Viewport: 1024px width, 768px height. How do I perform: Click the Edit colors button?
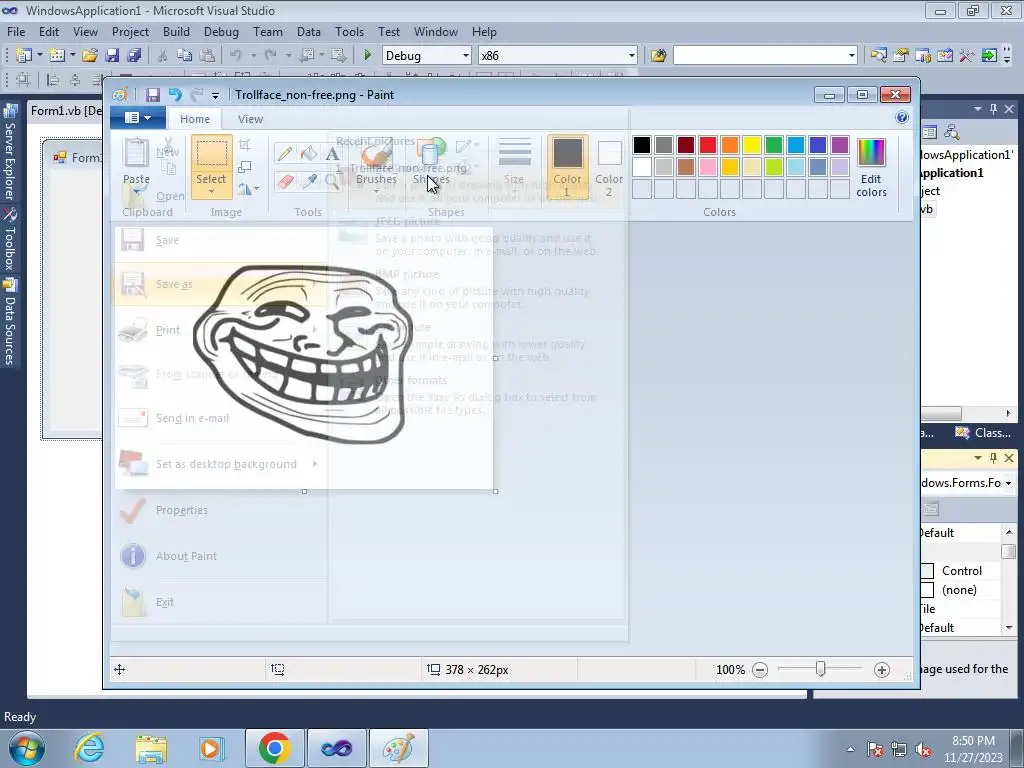click(x=871, y=168)
